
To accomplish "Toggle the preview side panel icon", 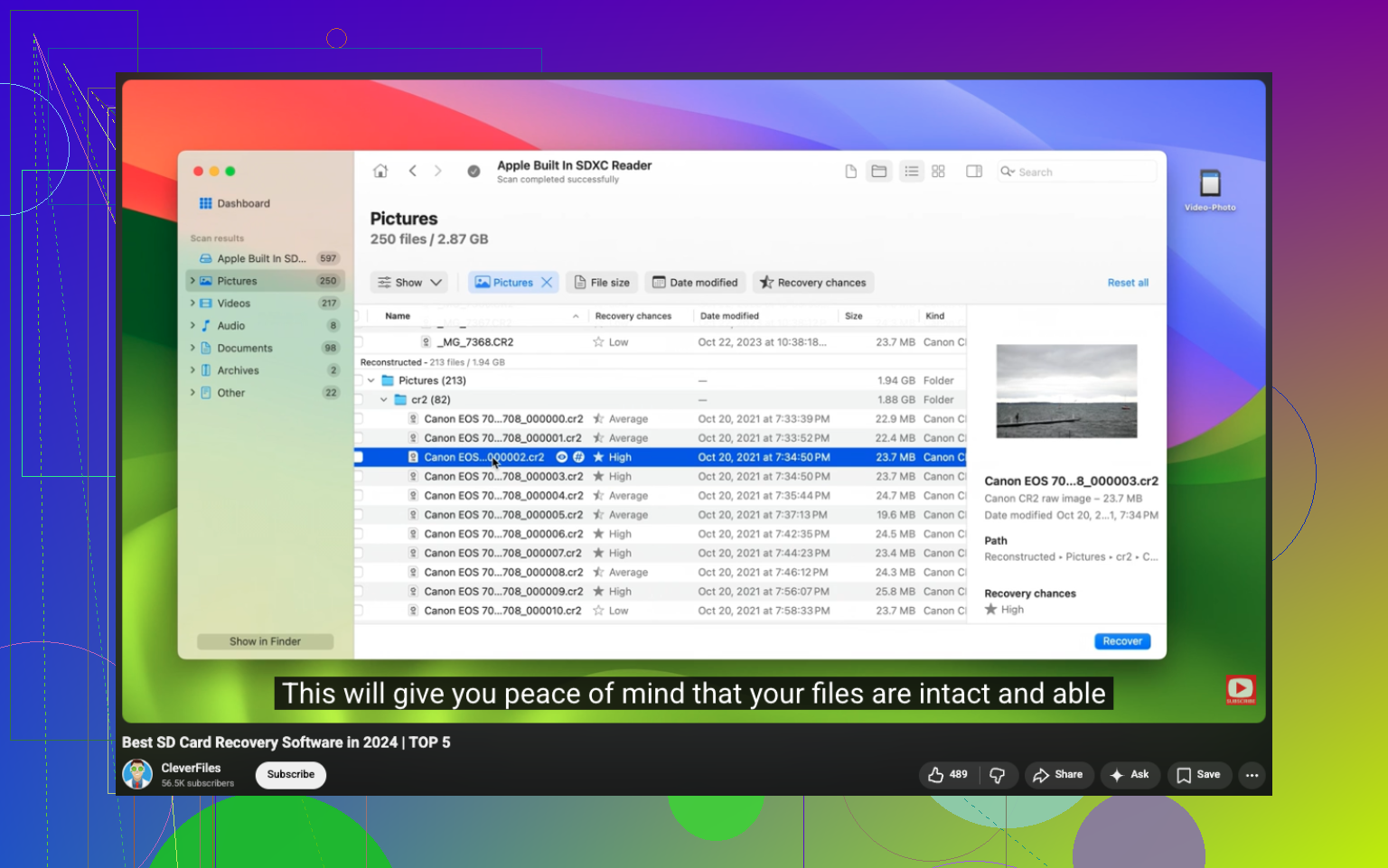I will click(974, 172).
